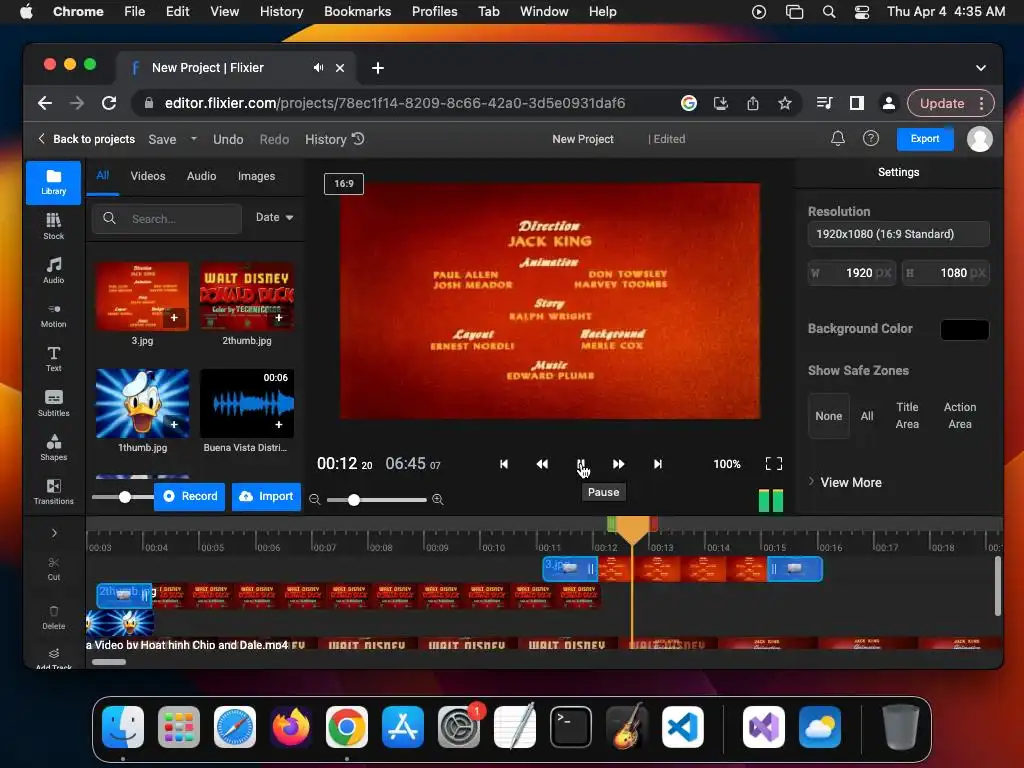Open the Date sort dropdown
The height and width of the screenshot is (768, 1024).
point(274,217)
